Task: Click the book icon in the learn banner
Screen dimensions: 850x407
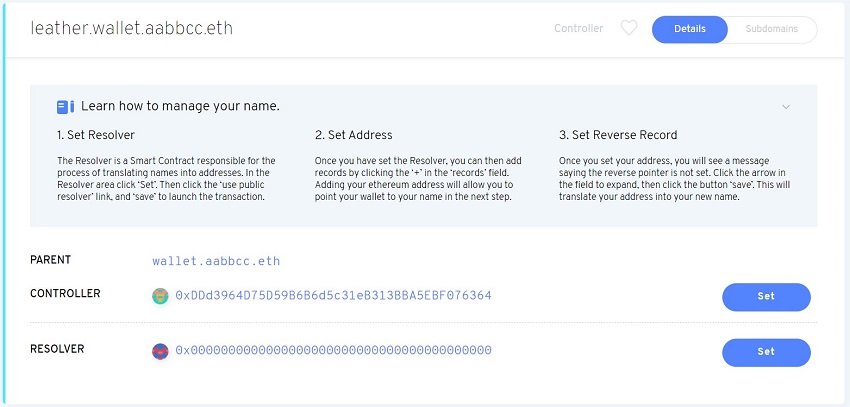Action: point(66,106)
